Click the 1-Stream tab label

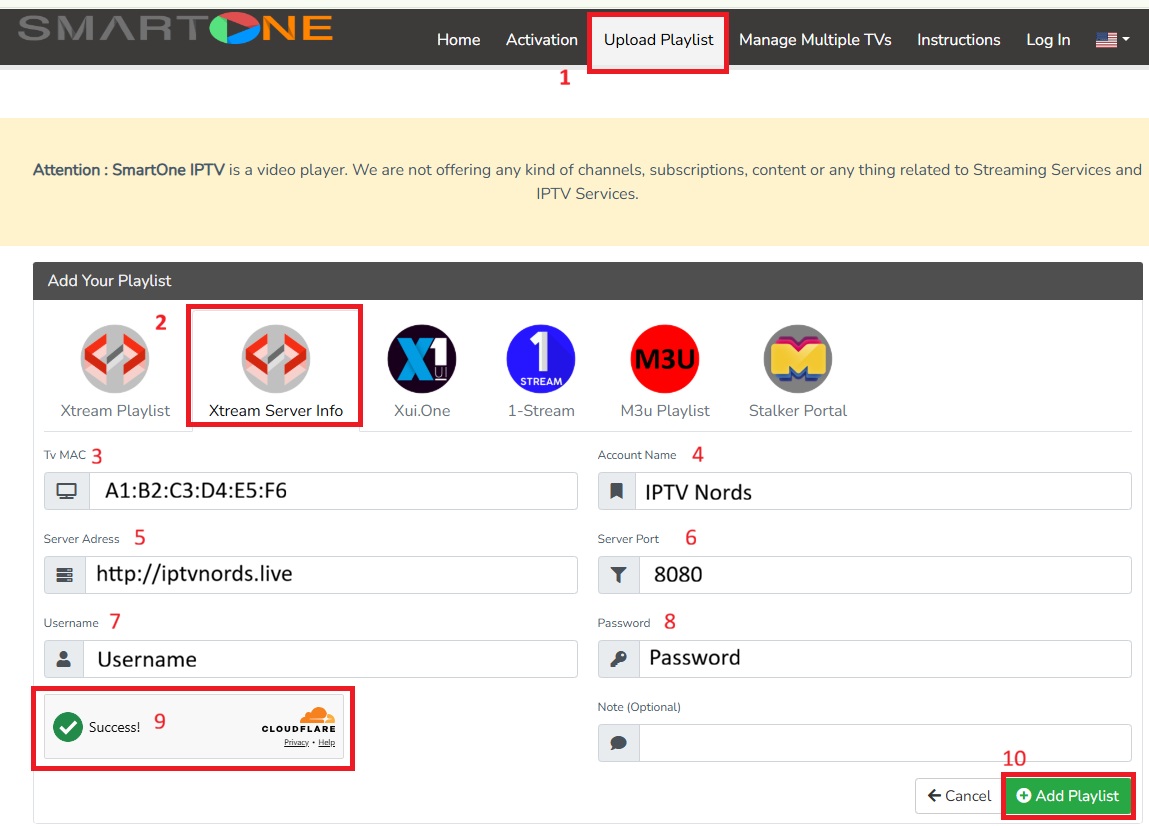point(541,410)
